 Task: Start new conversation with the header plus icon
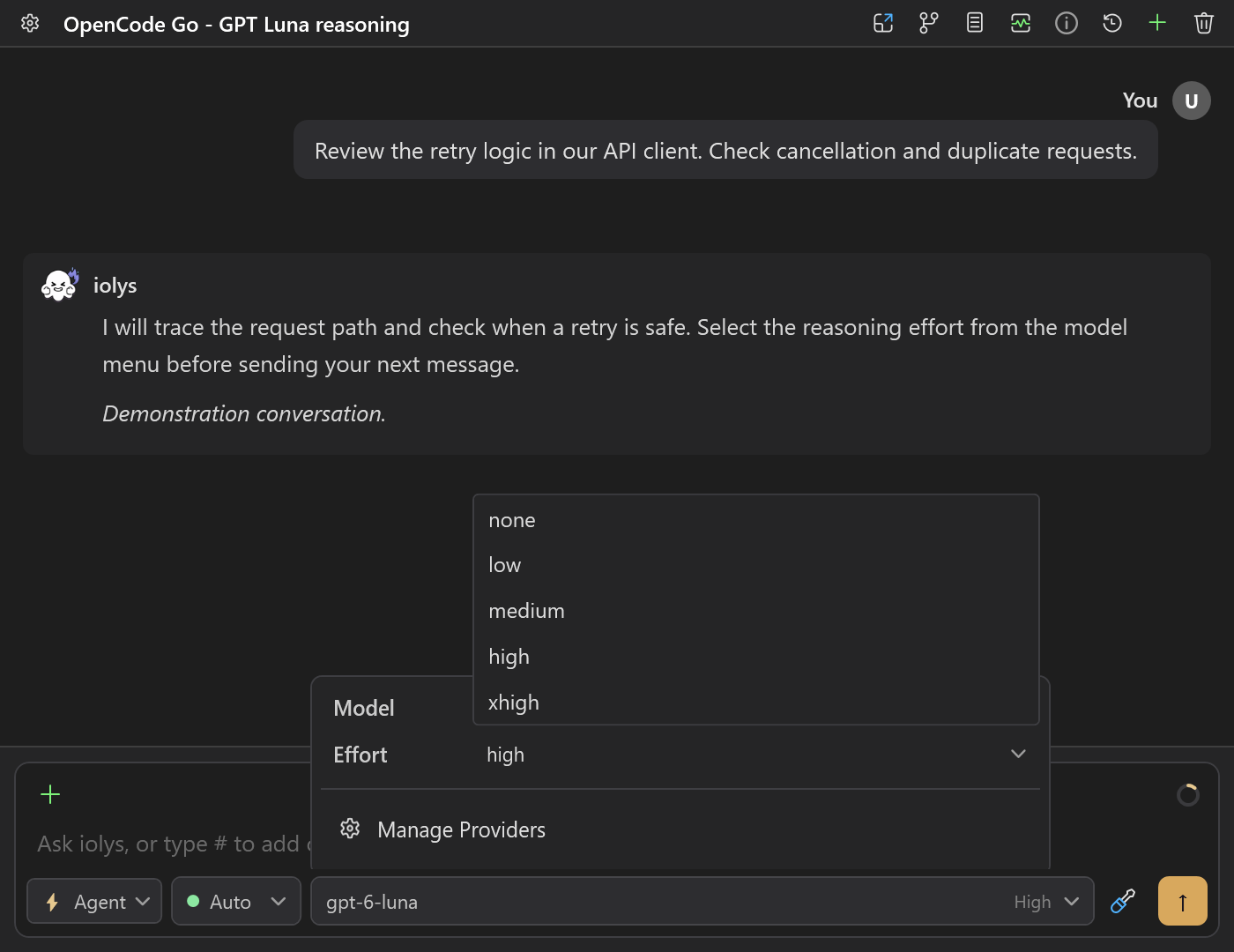(1157, 23)
